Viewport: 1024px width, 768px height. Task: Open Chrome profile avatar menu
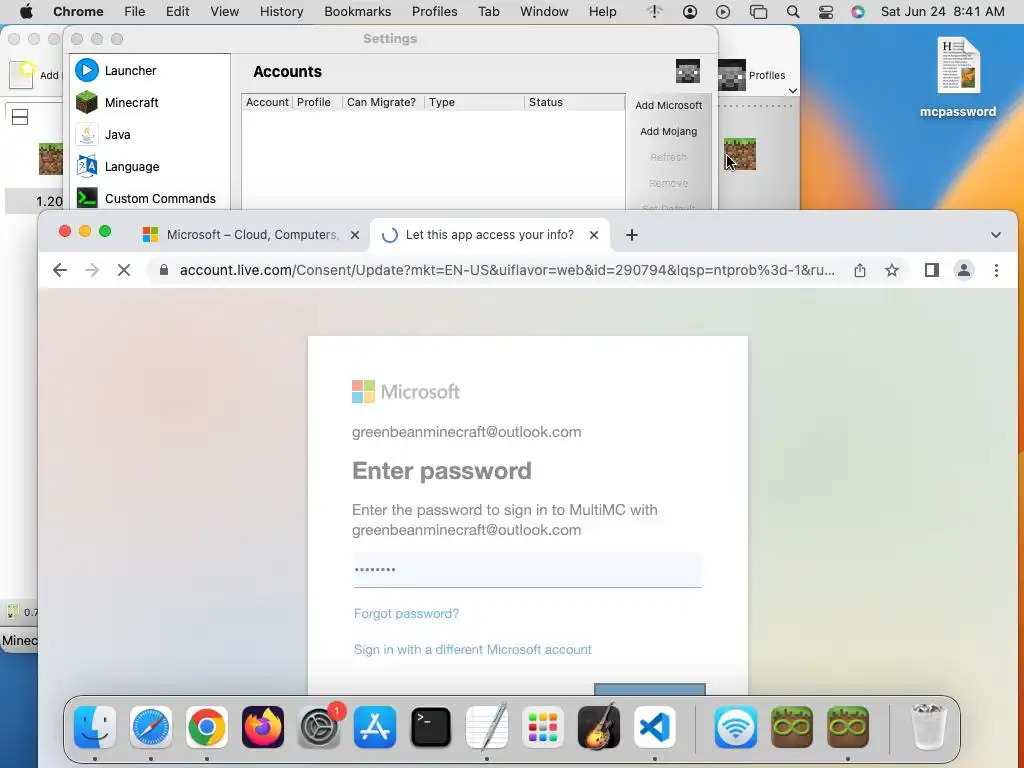(963, 270)
